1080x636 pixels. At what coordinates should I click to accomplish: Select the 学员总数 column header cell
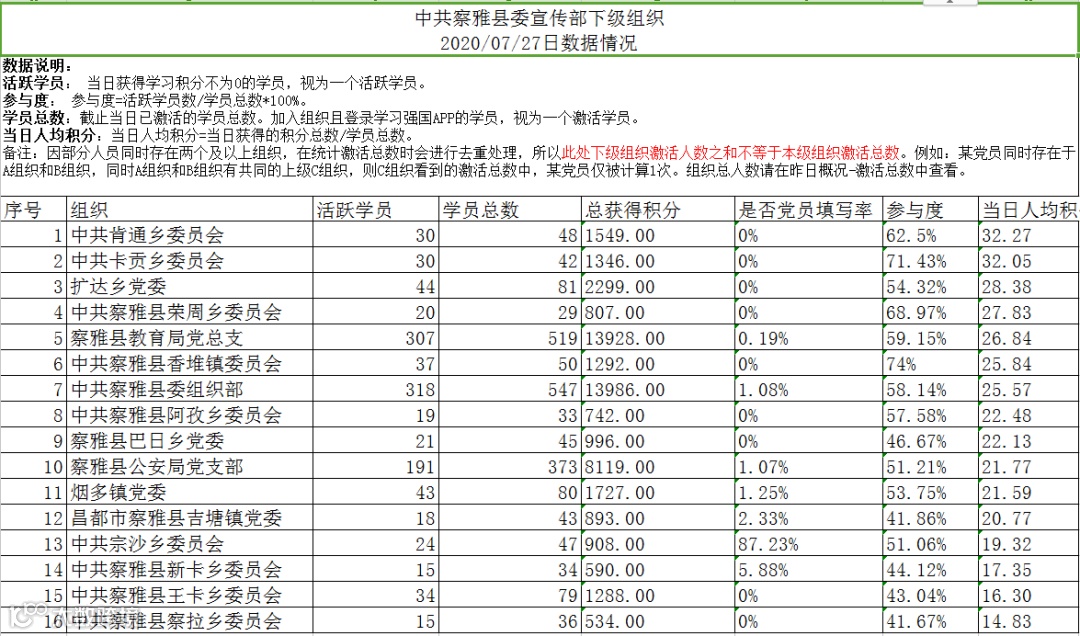click(510, 210)
